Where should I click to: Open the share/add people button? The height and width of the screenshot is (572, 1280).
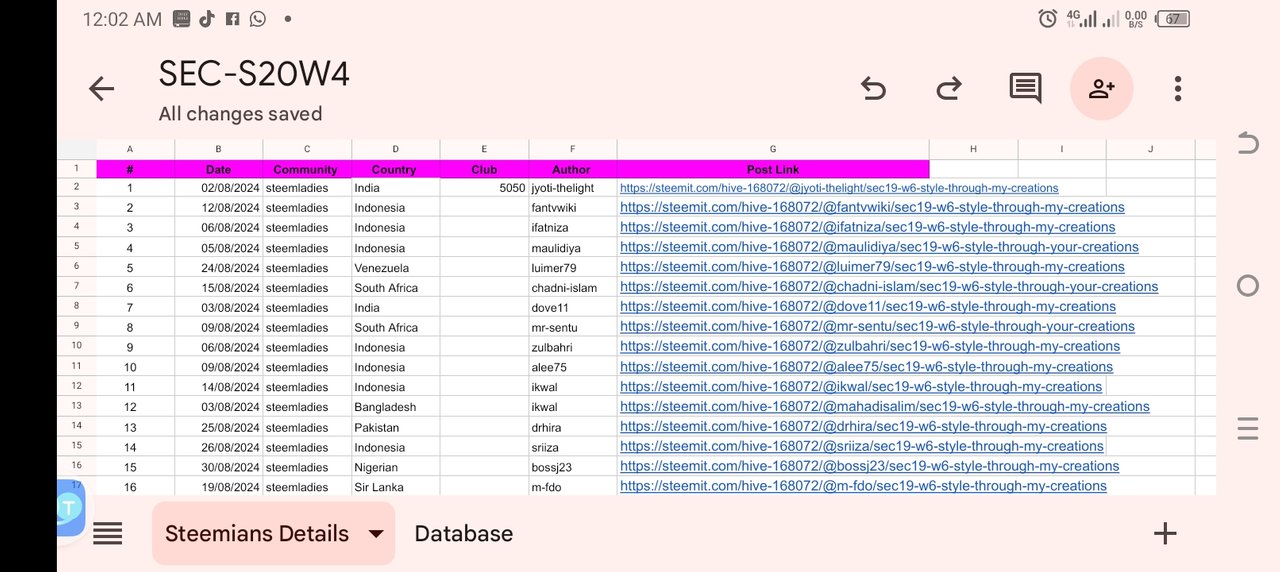coord(1101,89)
